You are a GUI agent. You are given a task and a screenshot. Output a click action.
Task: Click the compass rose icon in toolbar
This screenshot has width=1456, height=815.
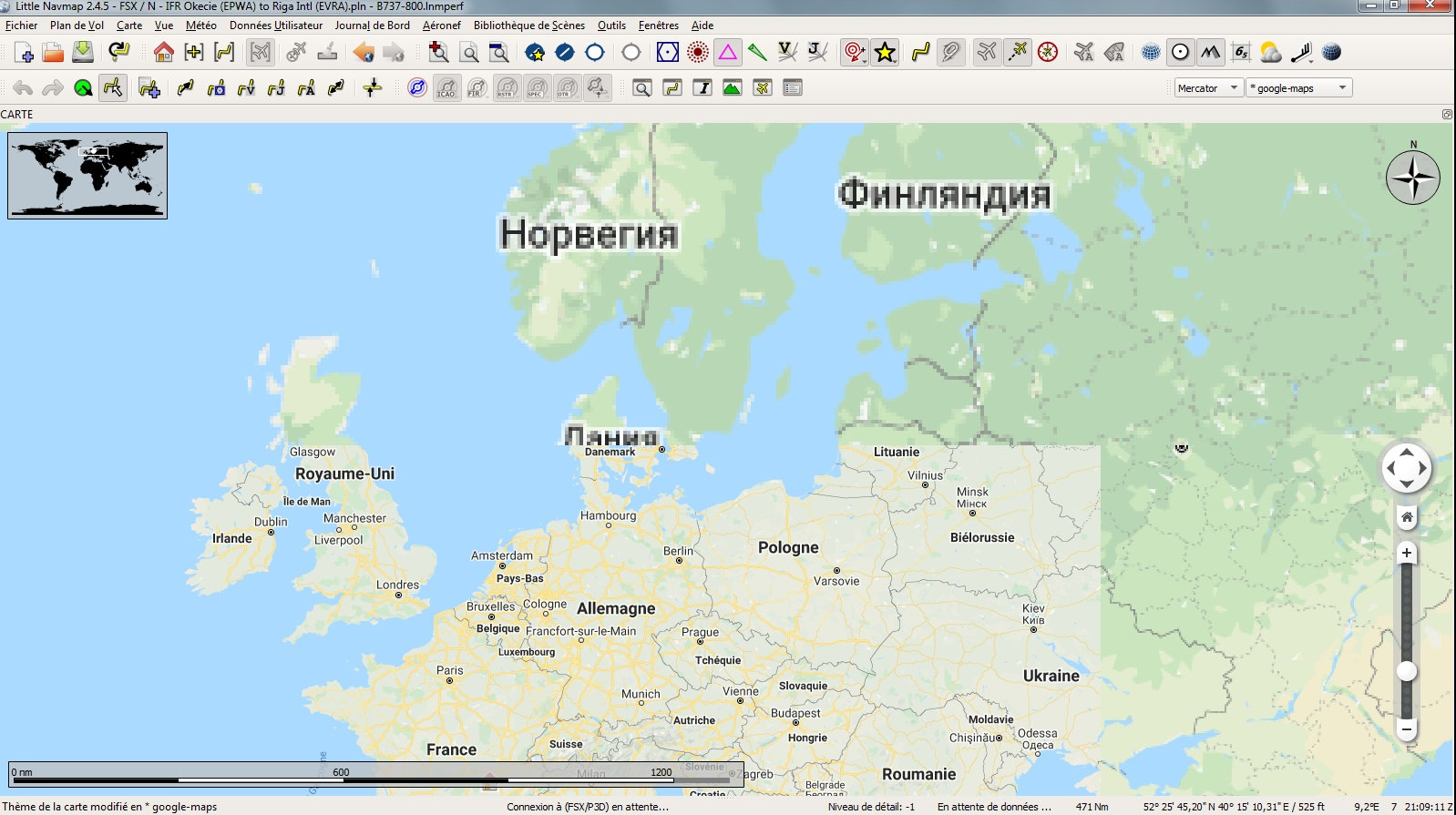point(1048,52)
